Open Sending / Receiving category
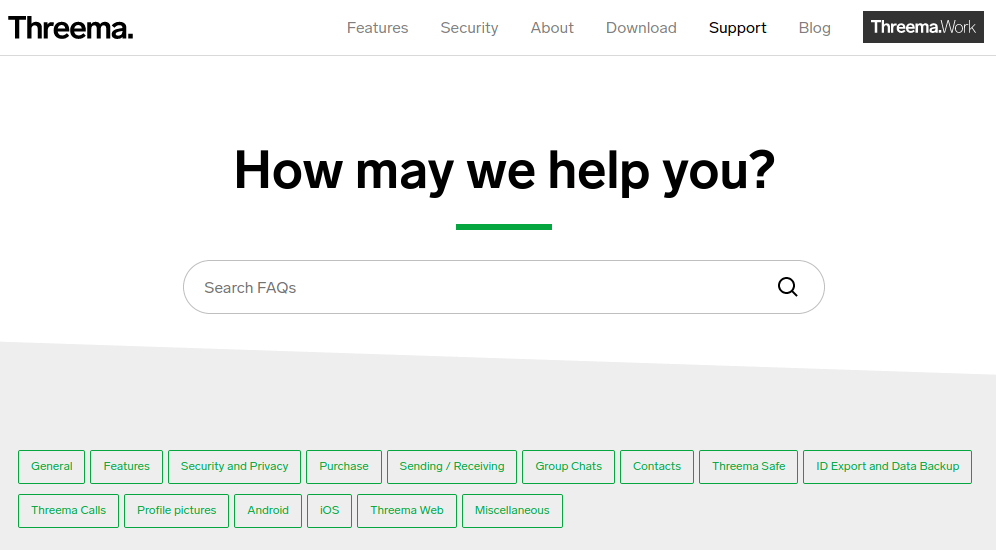The width and height of the screenshot is (996, 550). tap(452, 467)
